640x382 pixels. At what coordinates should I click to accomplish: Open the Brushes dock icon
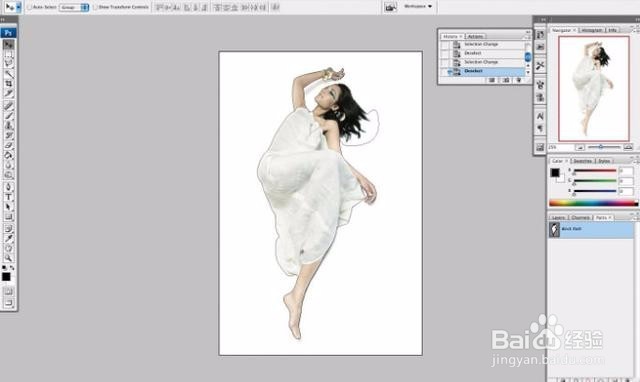pos(540,85)
